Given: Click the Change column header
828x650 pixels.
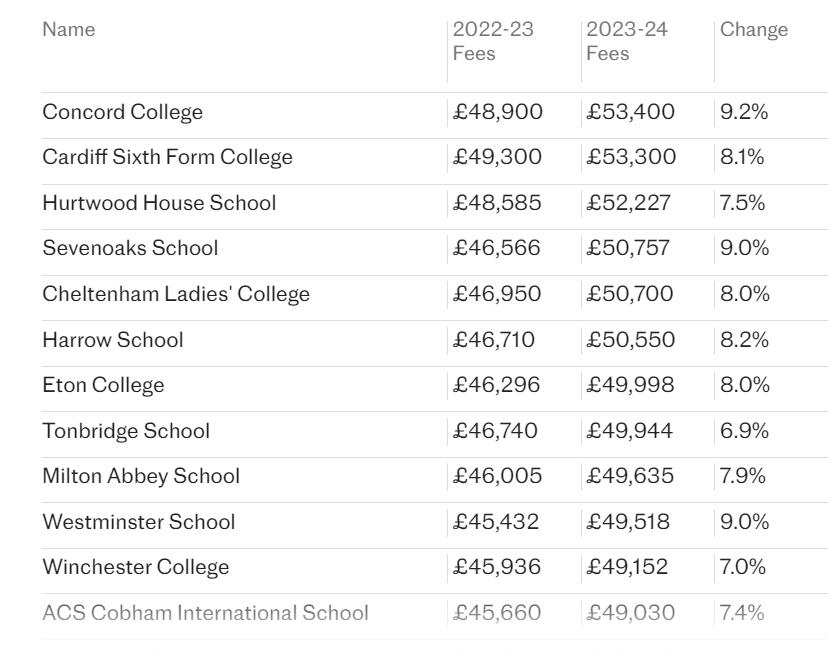Looking at the screenshot, I should pos(754,30).
